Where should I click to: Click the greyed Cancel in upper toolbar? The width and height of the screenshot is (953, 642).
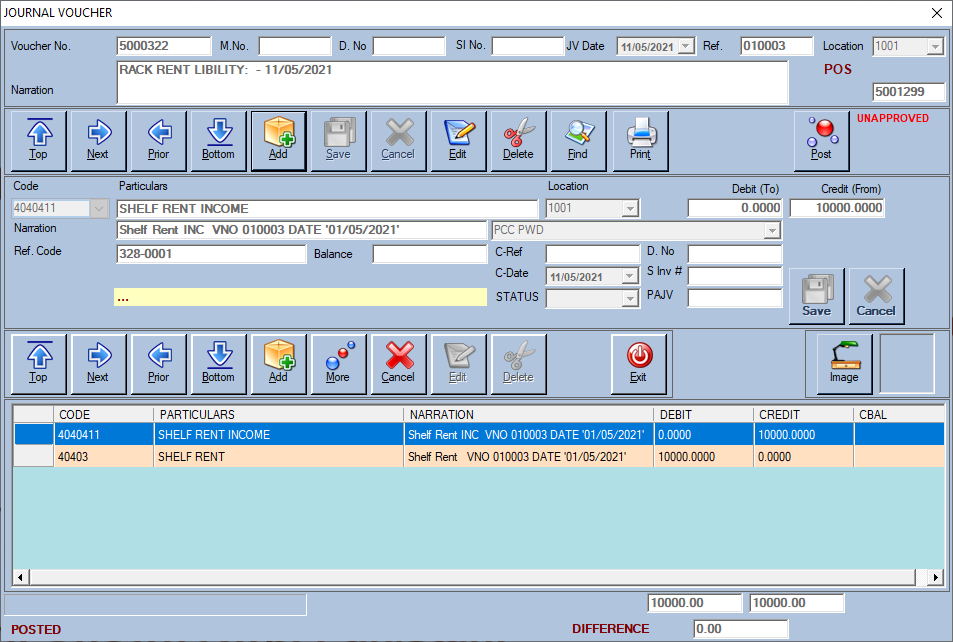coord(399,140)
